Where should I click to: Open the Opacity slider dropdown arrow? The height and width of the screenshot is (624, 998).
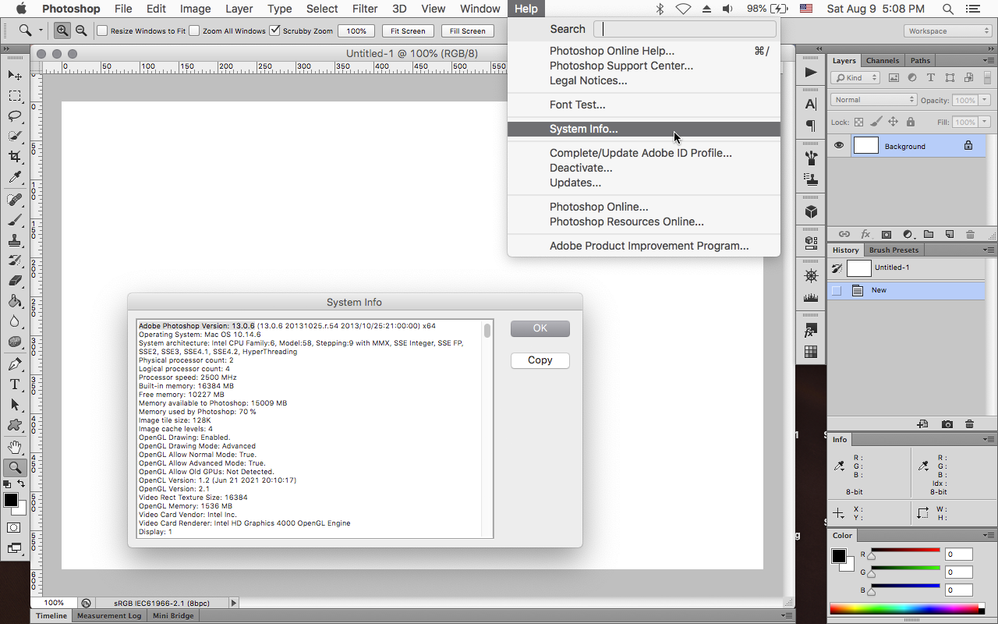click(x=985, y=100)
